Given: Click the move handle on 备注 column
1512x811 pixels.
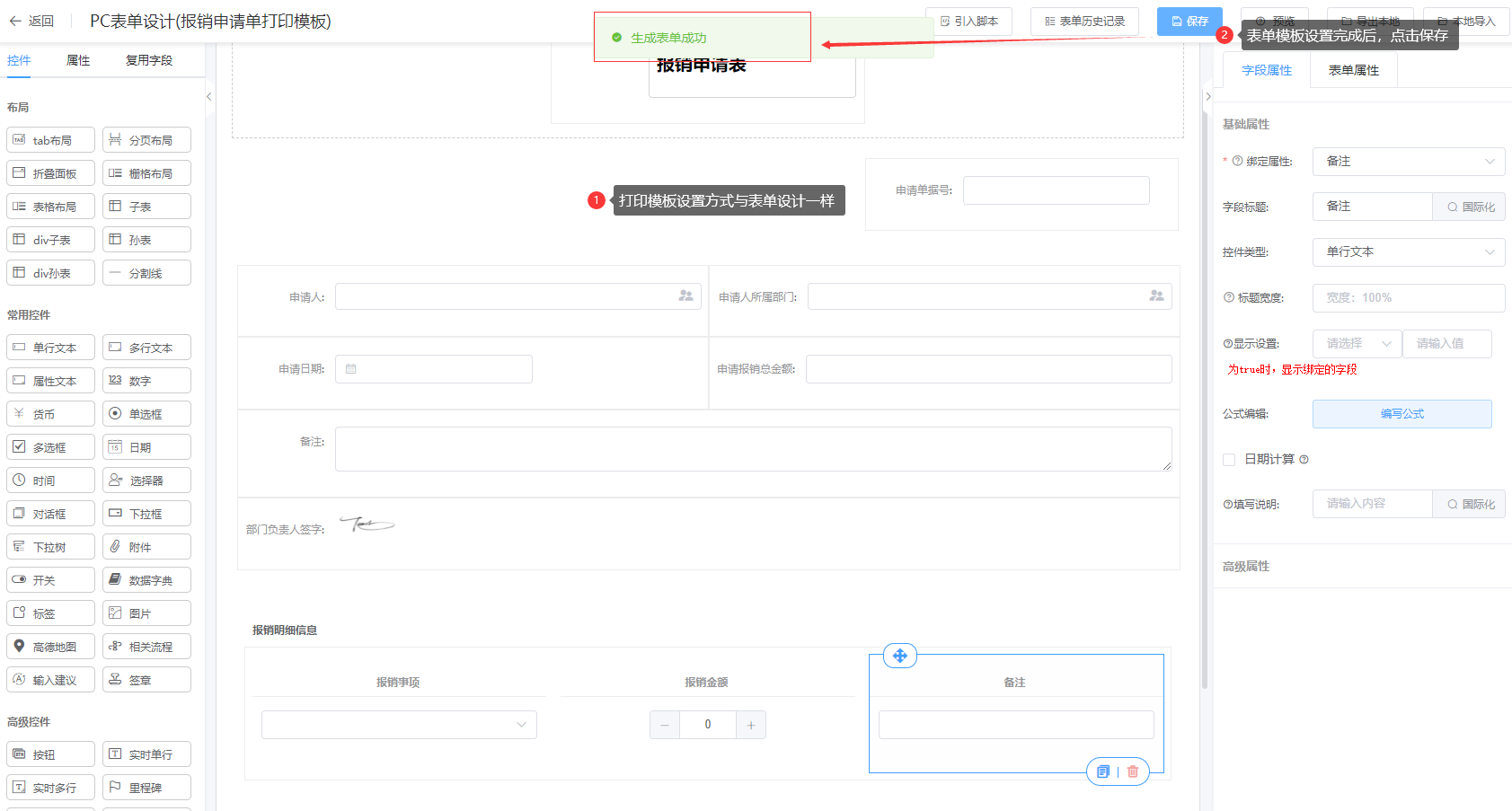Looking at the screenshot, I should click(900, 656).
